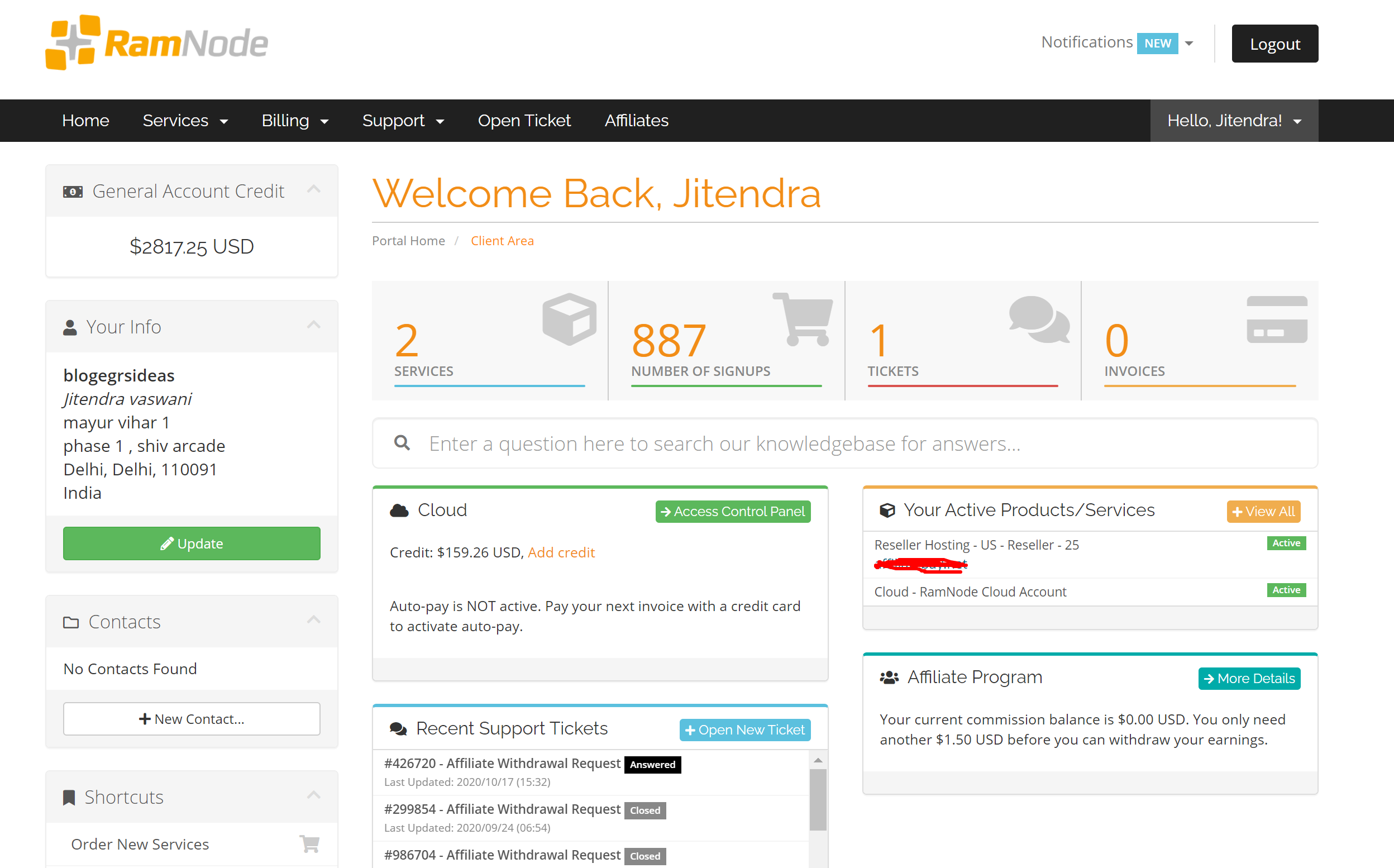Click cart icon beside Order New Services
This screenshot has width=1394, height=868.
click(309, 843)
